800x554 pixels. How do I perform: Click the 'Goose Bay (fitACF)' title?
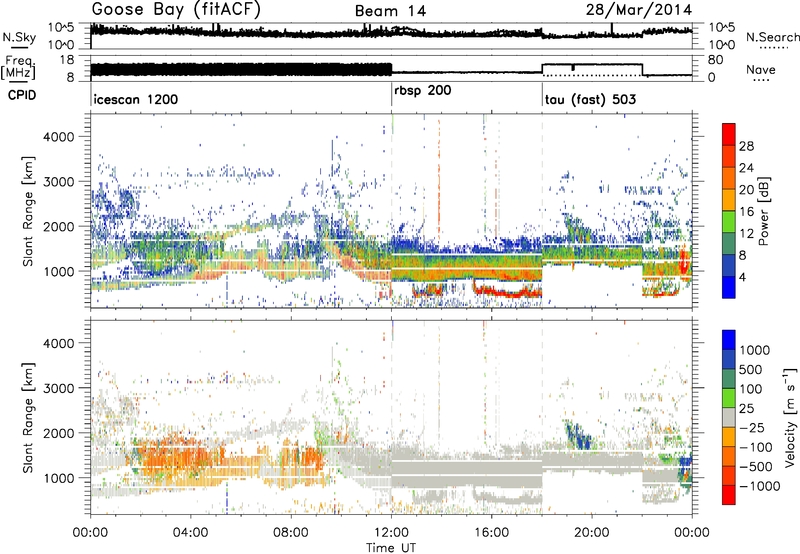177,10
